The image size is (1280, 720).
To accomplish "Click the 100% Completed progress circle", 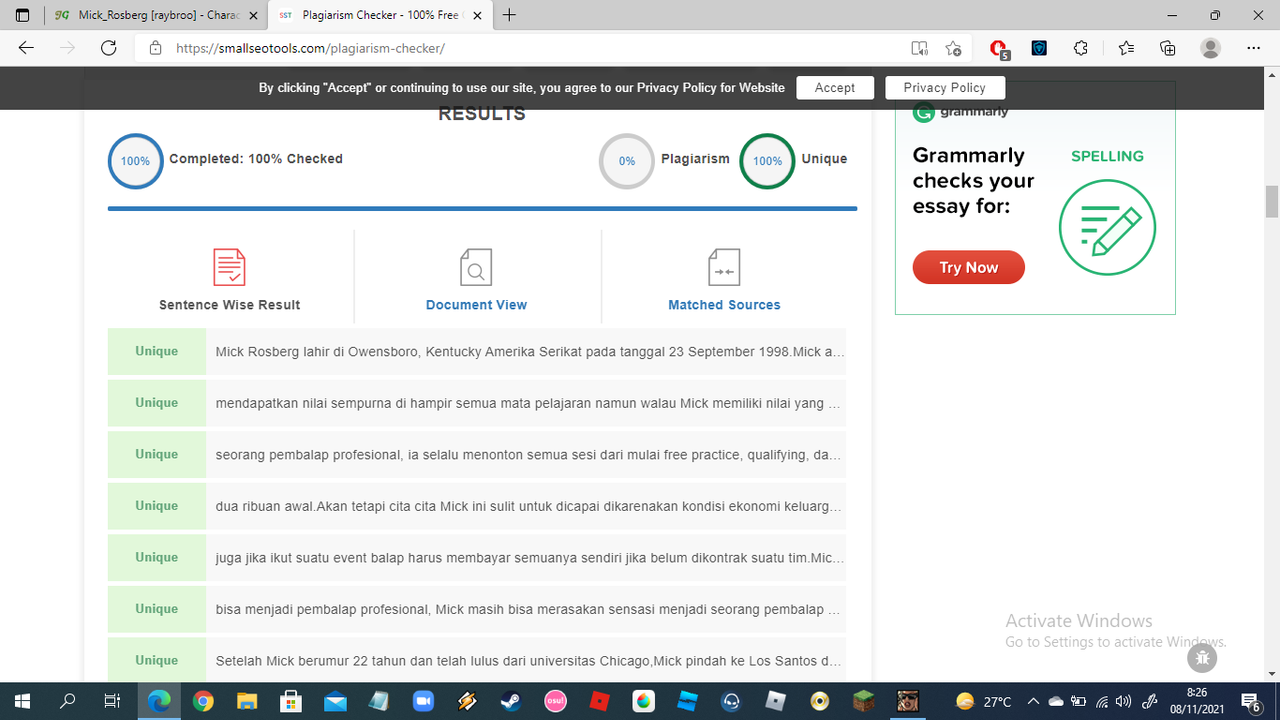I will coord(135,161).
